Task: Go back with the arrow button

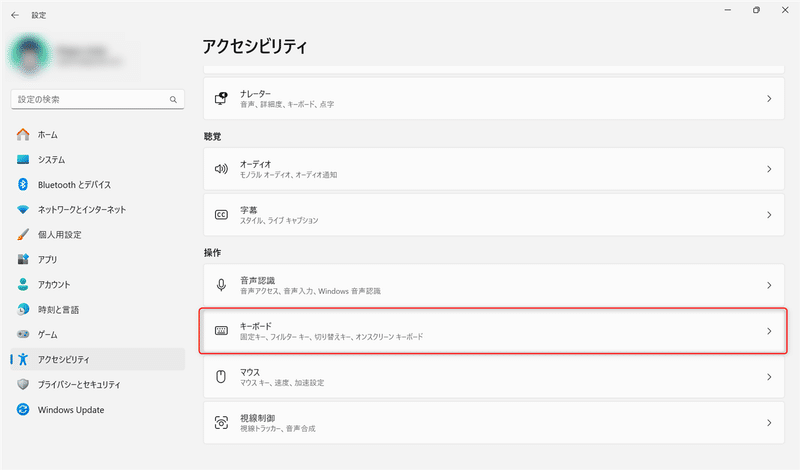Action: click(x=15, y=15)
